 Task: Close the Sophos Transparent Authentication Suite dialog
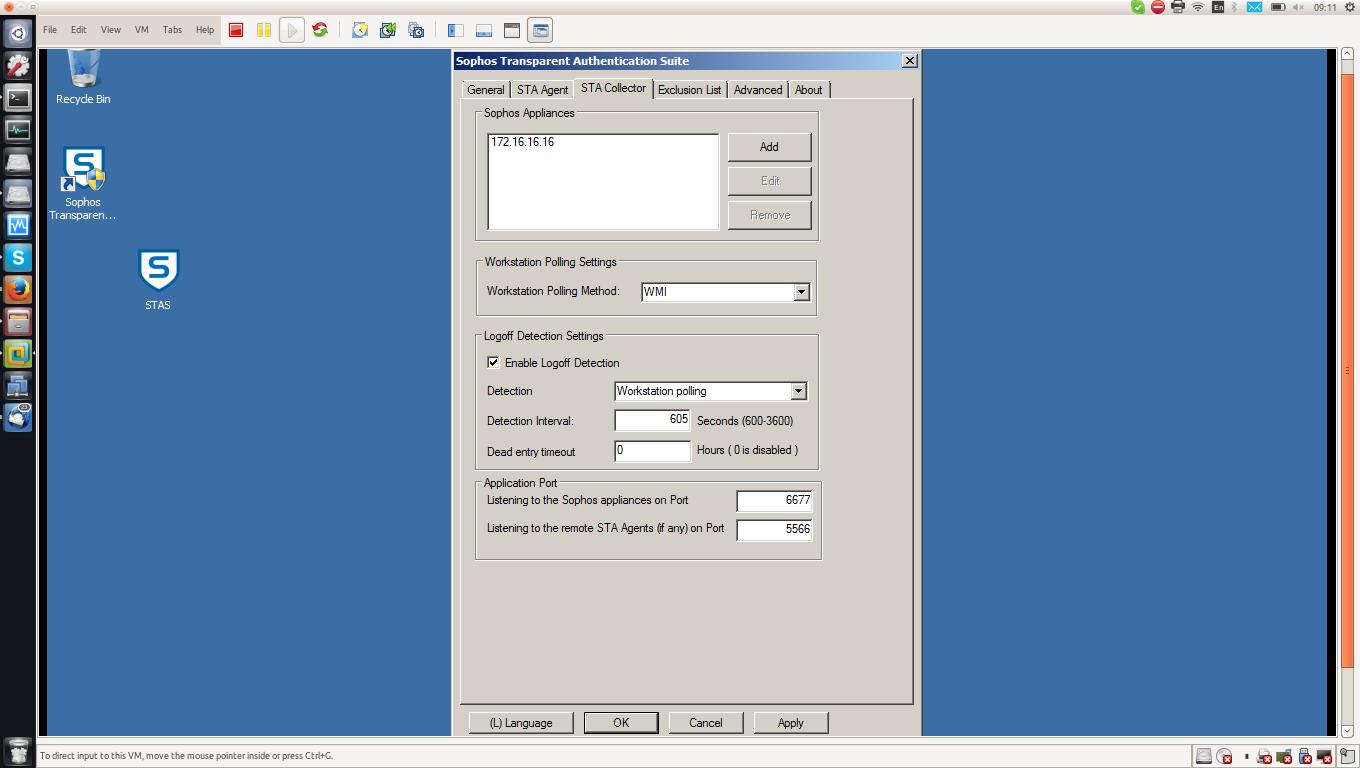click(x=909, y=61)
